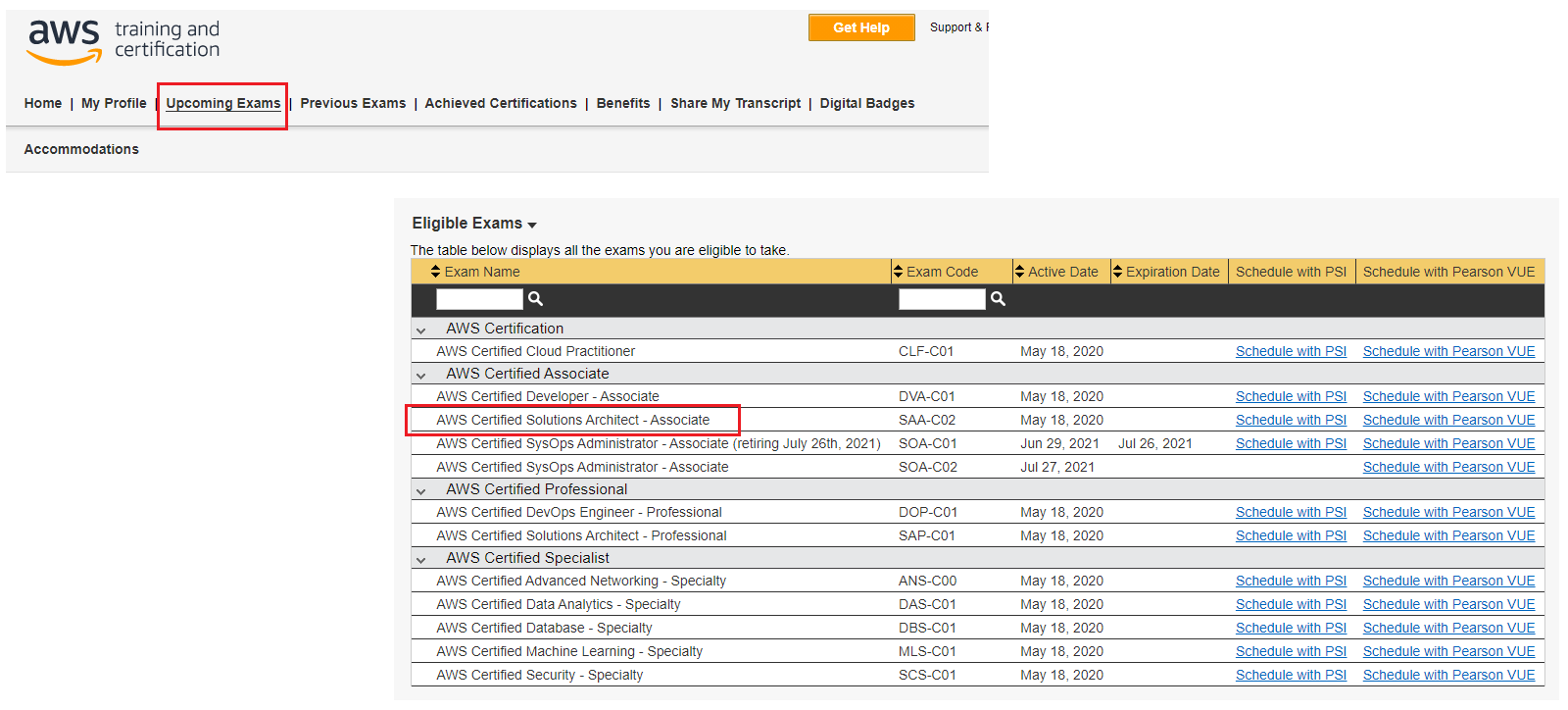
Task: Schedule DAS-C01 exam with PSI
Action: (1291, 604)
